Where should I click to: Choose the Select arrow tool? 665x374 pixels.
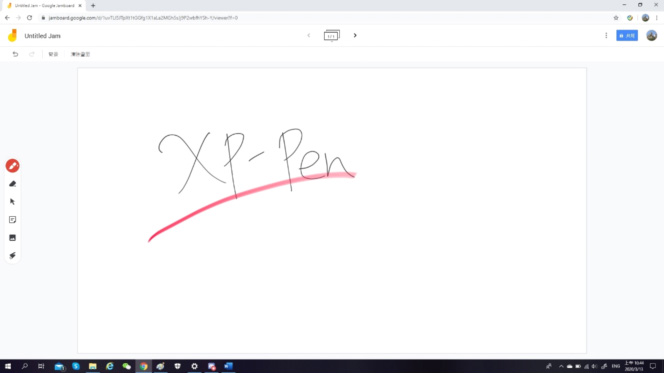12,202
